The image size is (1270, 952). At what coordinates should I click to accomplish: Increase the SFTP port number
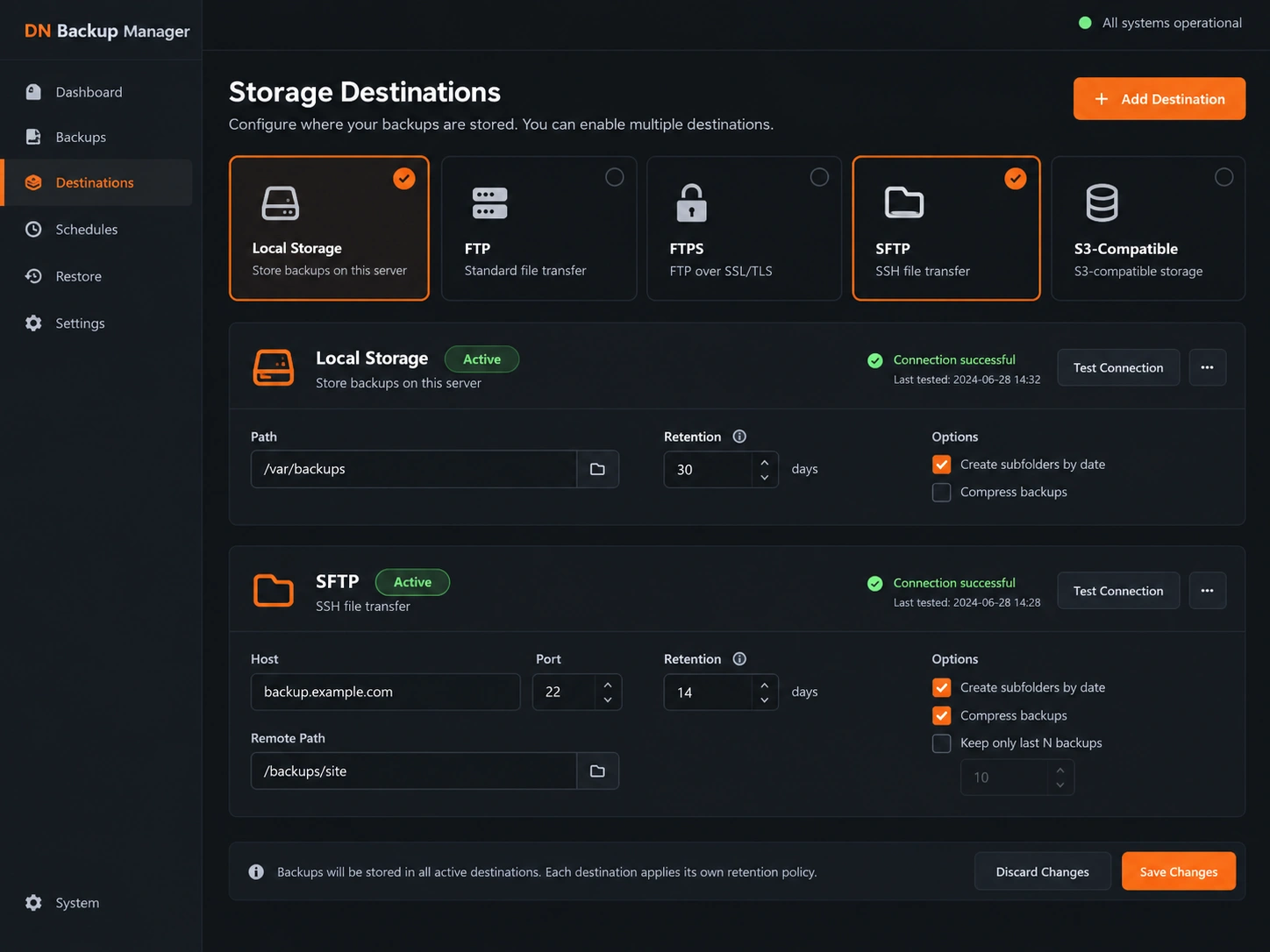tap(608, 685)
